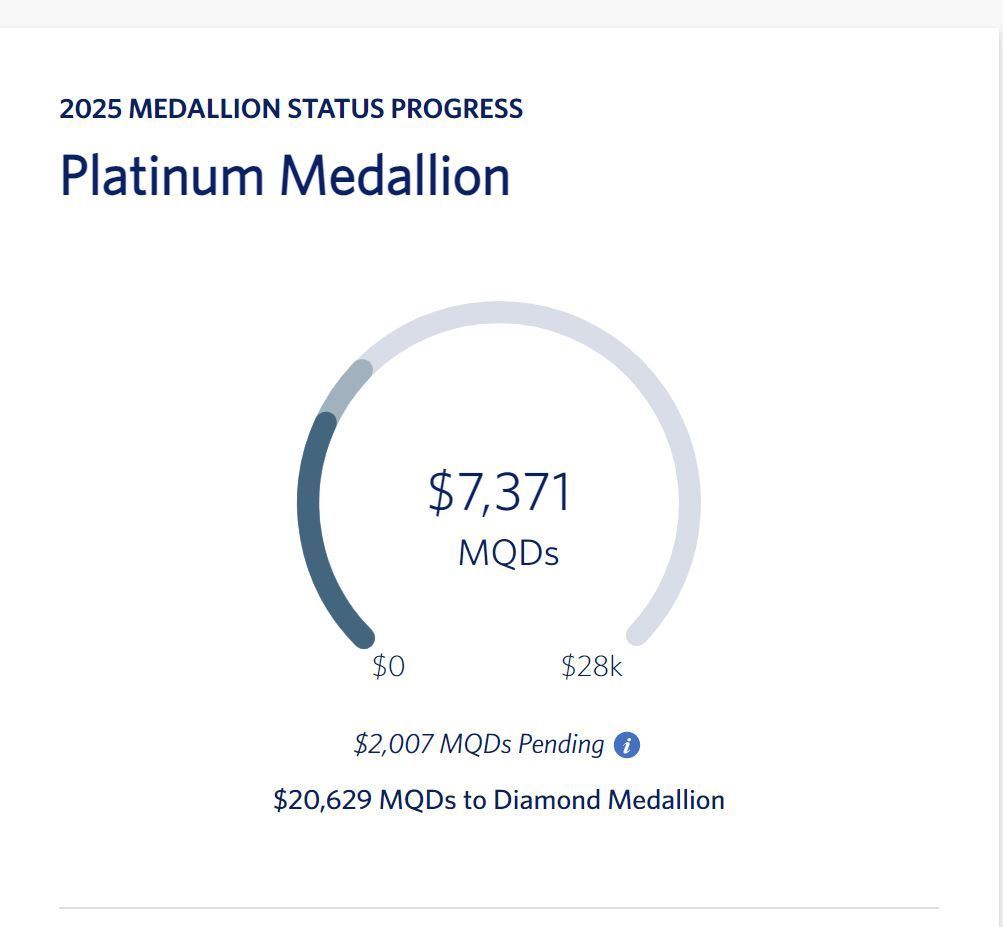Screen dimensions: 1003x927
Task: Click the gray bar at the page top
Action: click(502, 13)
